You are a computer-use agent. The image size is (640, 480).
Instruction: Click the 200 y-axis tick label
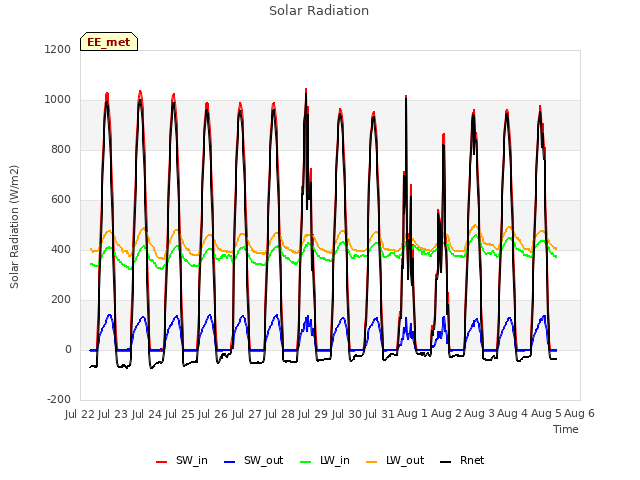click(x=61, y=300)
